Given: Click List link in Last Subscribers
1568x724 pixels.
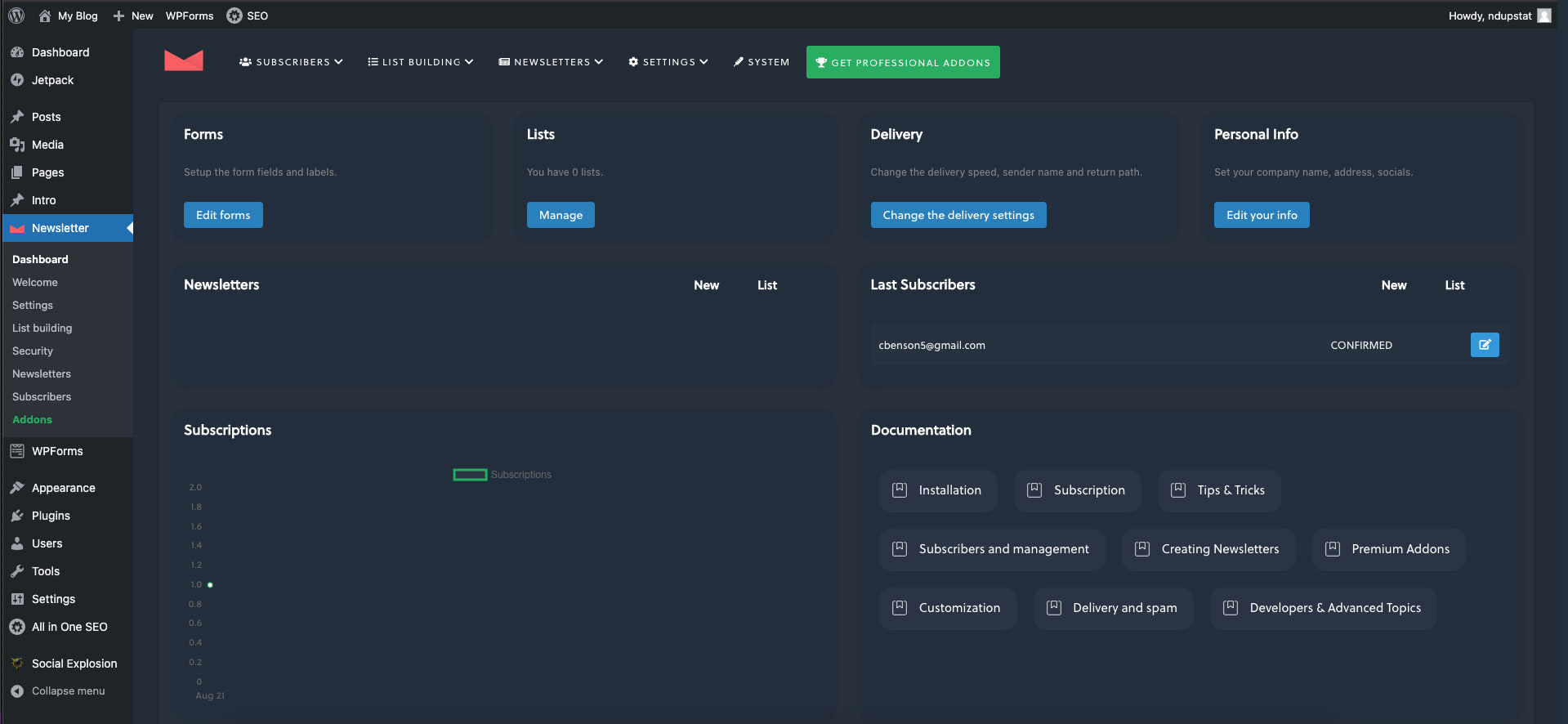Looking at the screenshot, I should (1455, 285).
